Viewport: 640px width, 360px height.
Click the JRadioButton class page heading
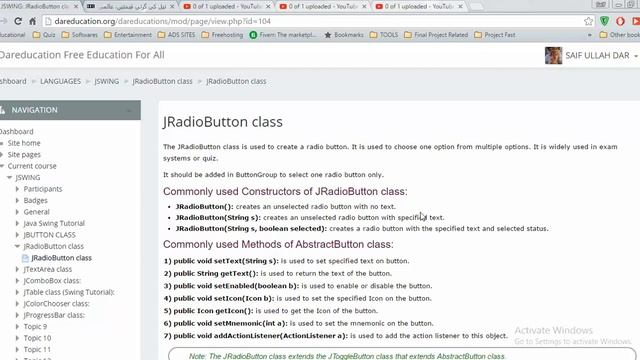(x=222, y=122)
